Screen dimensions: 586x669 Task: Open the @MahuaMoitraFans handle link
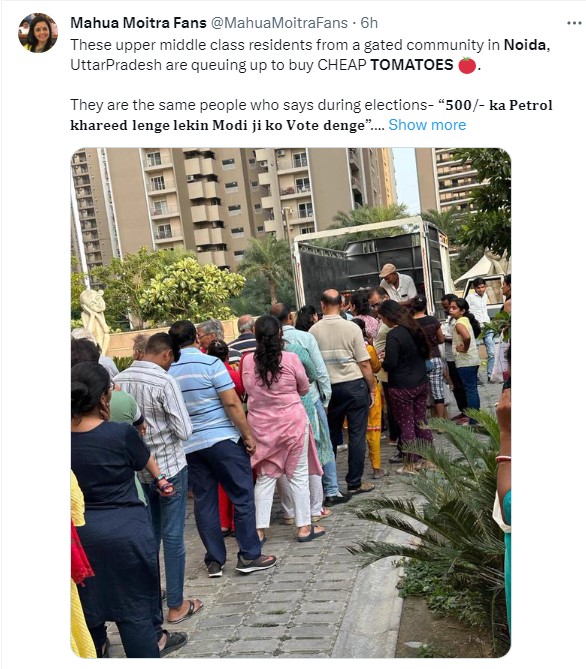(280, 23)
